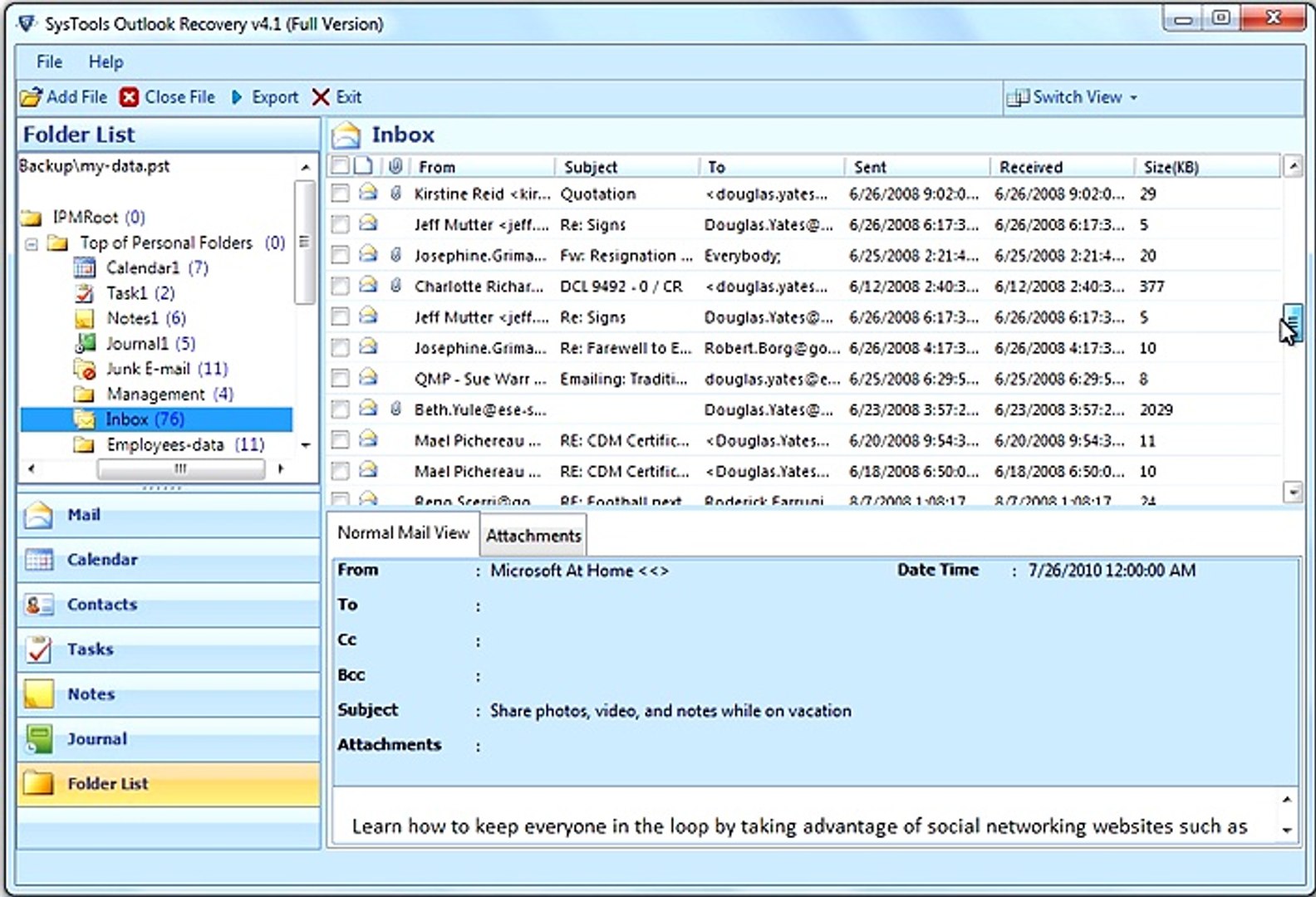The height and width of the screenshot is (897, 1316).
Task: Sort by the Subject column header
Action: (x=626, y=167)
